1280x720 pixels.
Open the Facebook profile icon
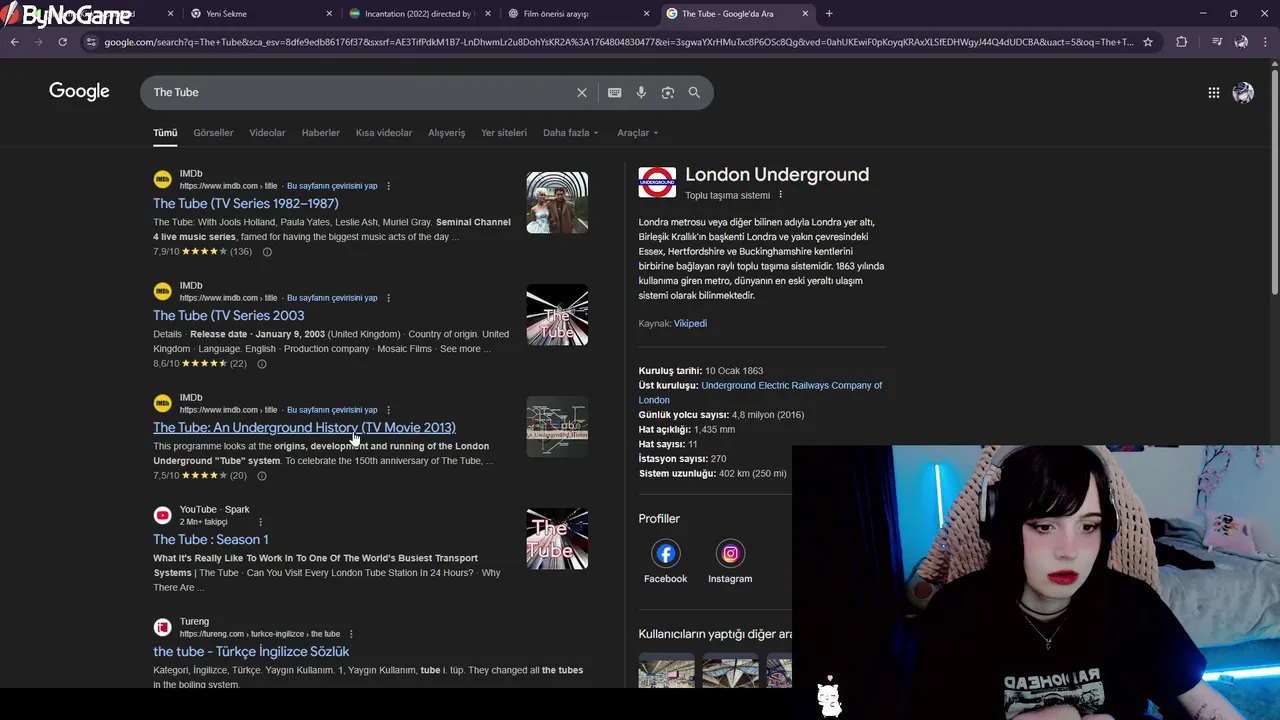click(665, 553)
